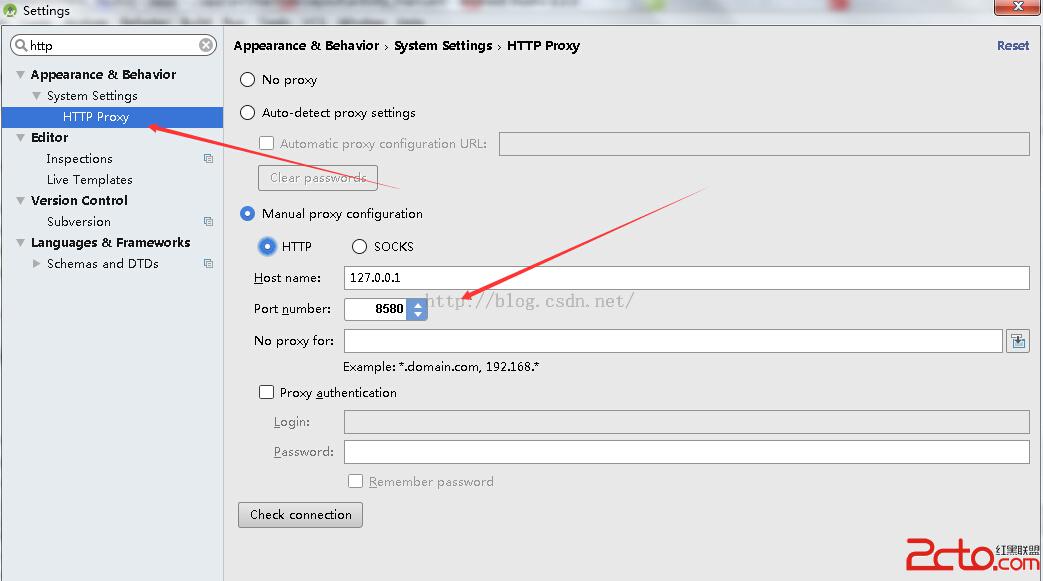The image size is (1043, 581).
Task: Select the Version Control heading
Action: tap(79, 200)
